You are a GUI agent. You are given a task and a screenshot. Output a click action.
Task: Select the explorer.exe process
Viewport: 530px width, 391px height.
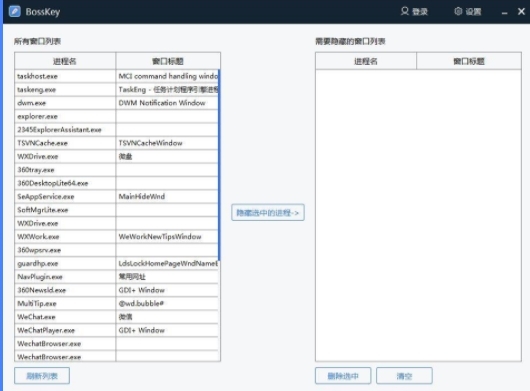click(x=116, y=116)
